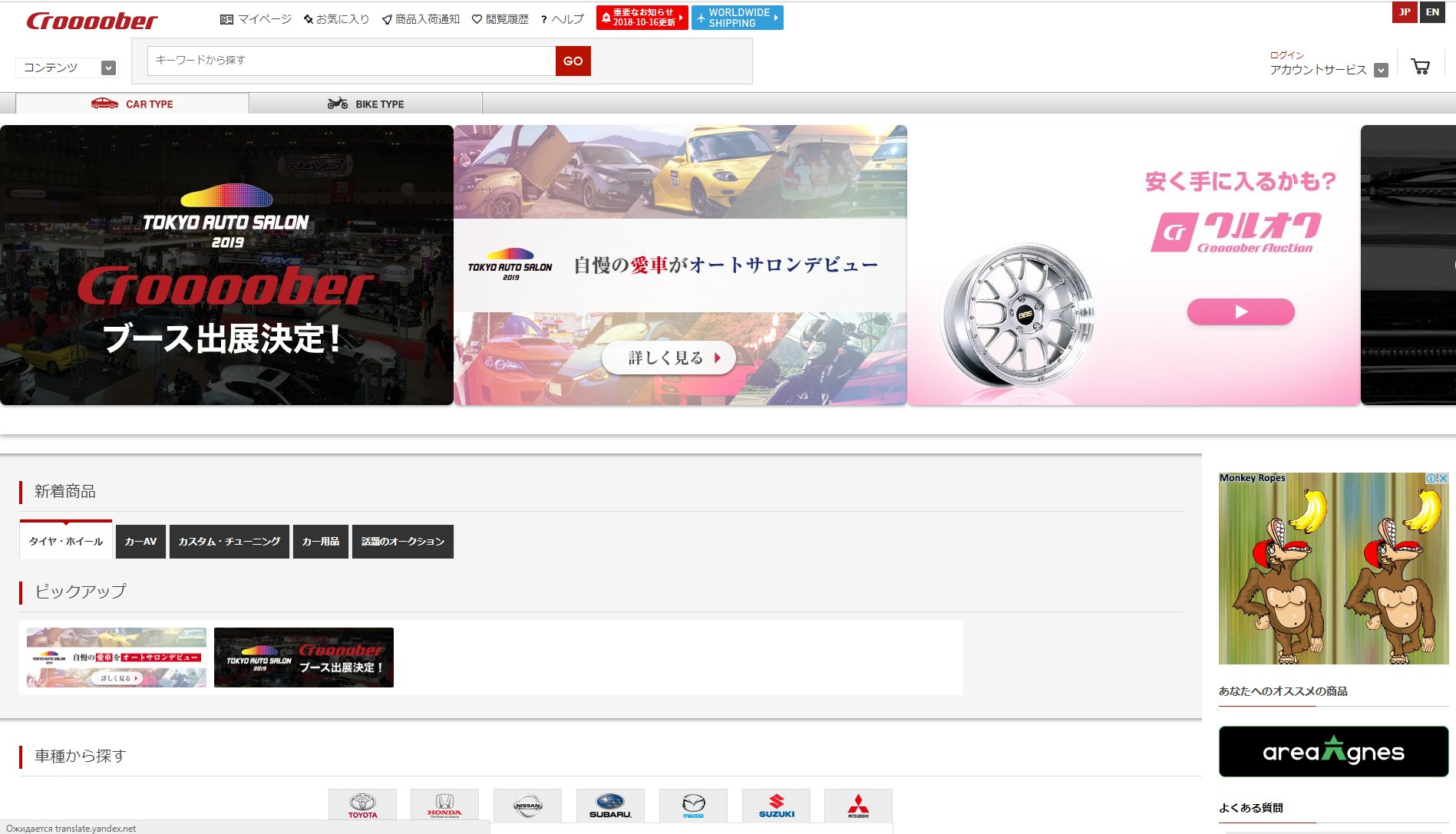This screenshot has width=1456, height=834.
Task: Select the Suzuki brand logo
Action: 776,805
